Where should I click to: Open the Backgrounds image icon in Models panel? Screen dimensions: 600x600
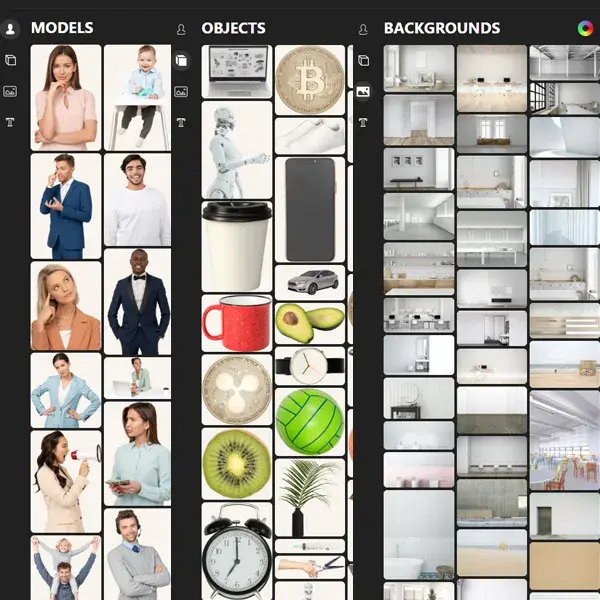pyautogui.click(x=10, y=91)
